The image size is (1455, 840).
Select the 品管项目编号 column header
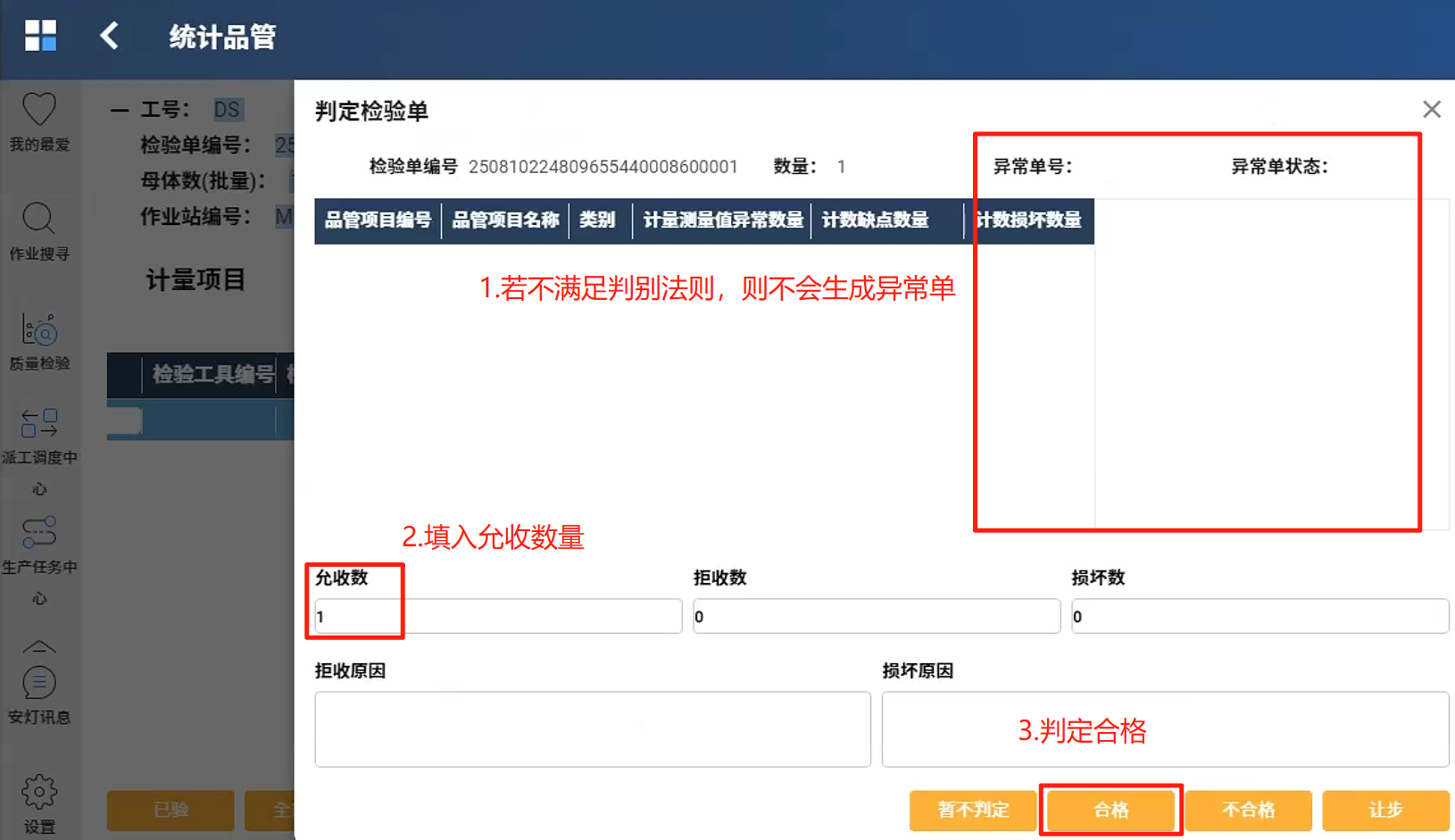pyautogui.click(x=378, y=220)
